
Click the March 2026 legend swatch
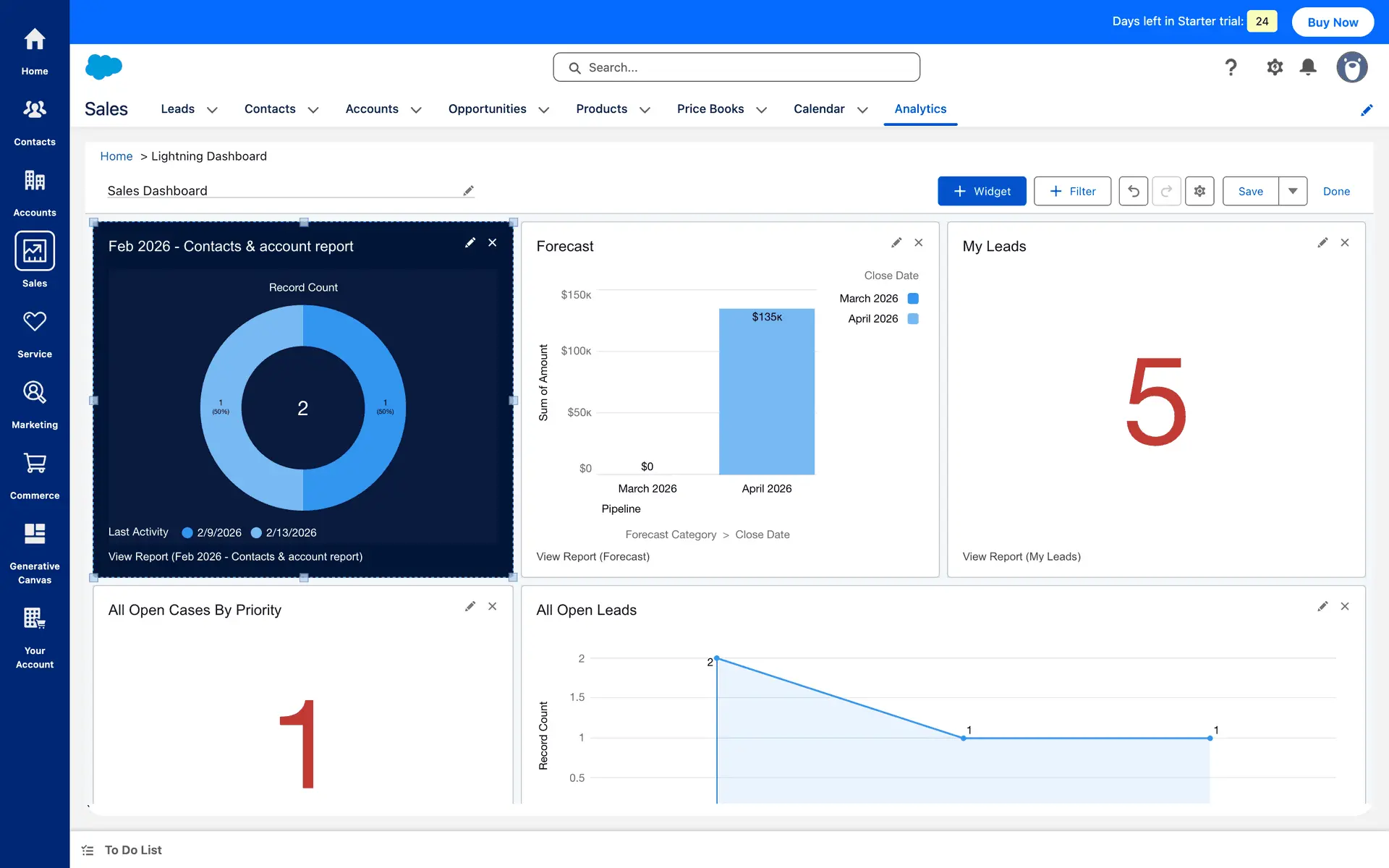(x=913, y=299)
